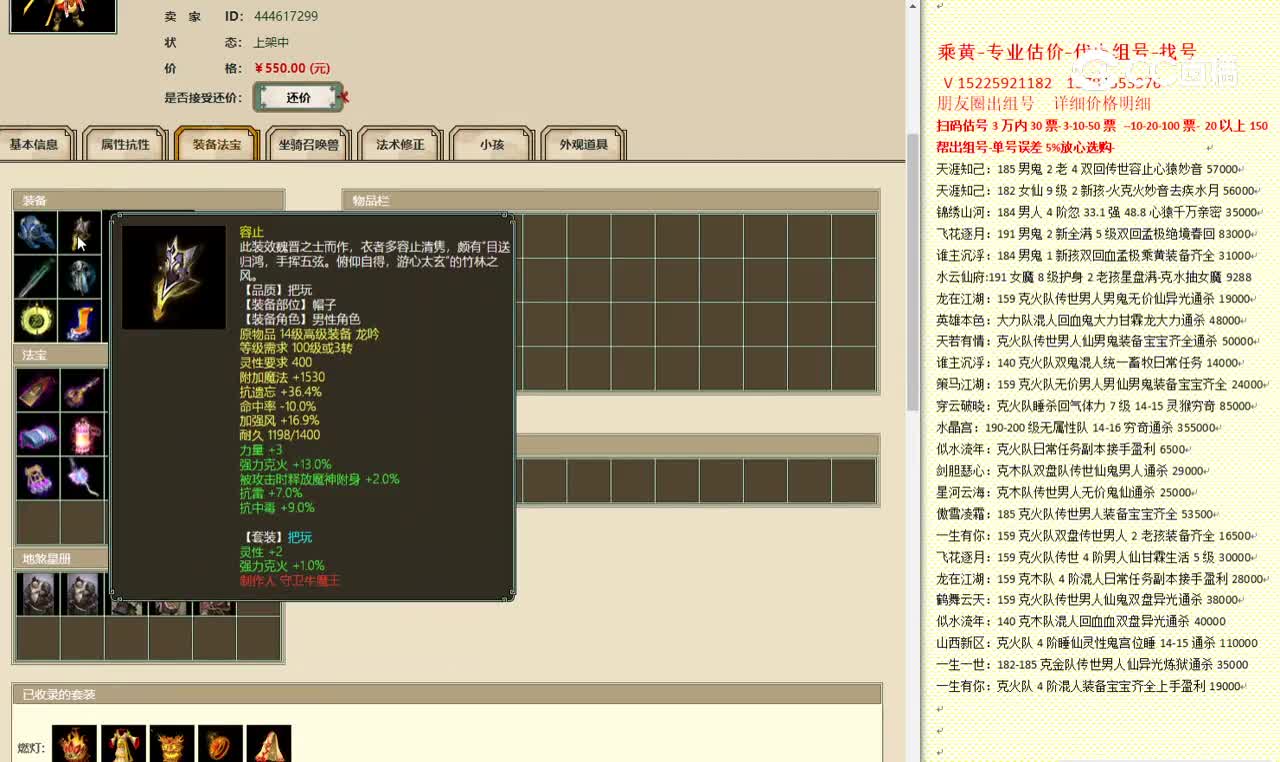Open second warrior portrait in 地煞星册
This screenshot has height=762, width=1280.
point(82,594)
